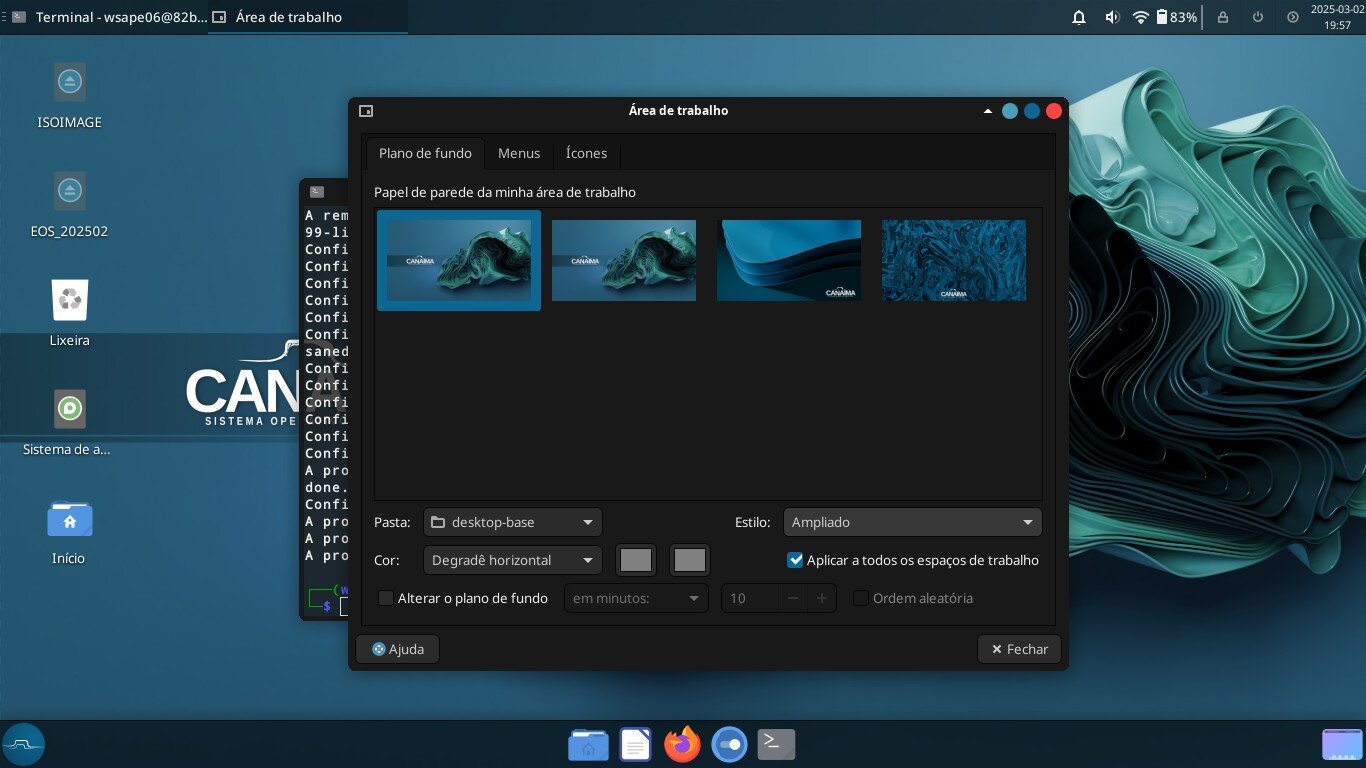1366x768 pixels.
Task: Increase minutes with the plus stepper
Action: 822,598
